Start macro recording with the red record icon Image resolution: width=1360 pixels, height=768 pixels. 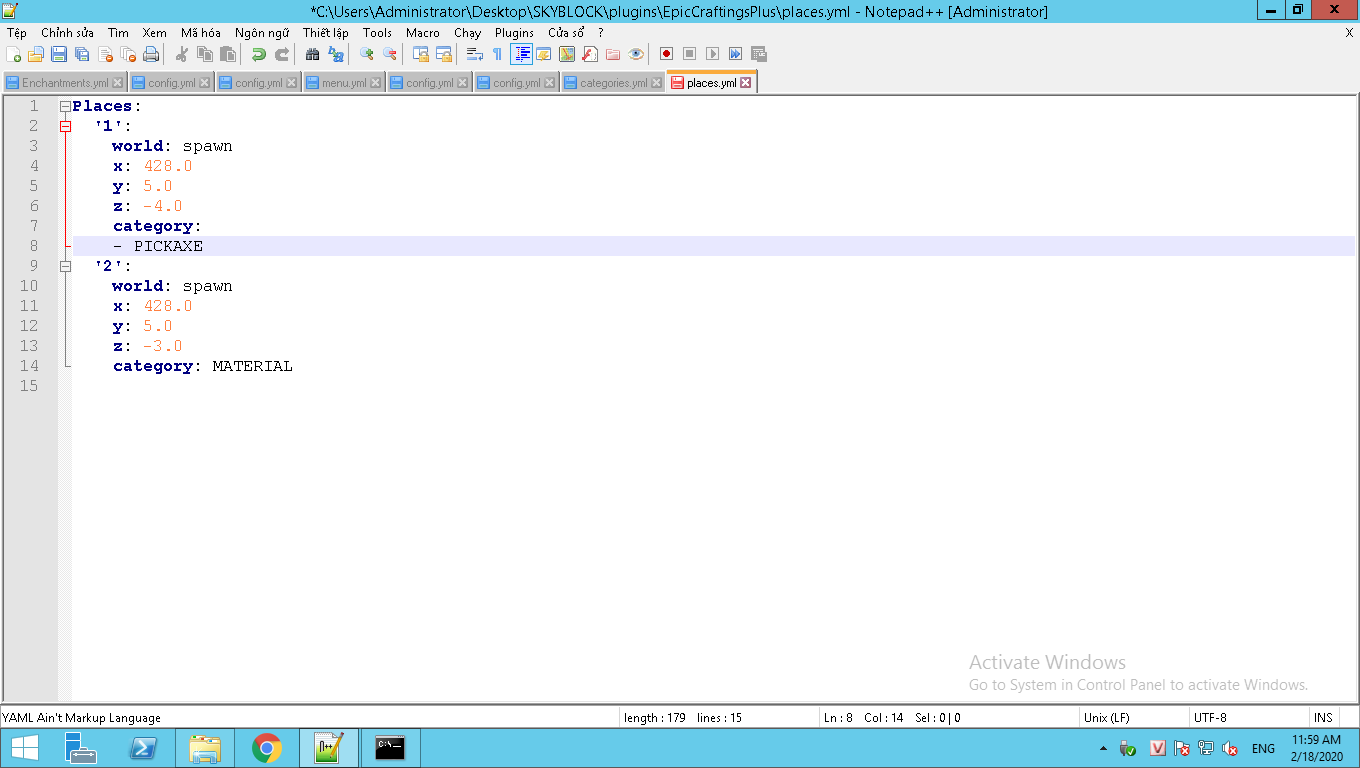tap(666, 54)
